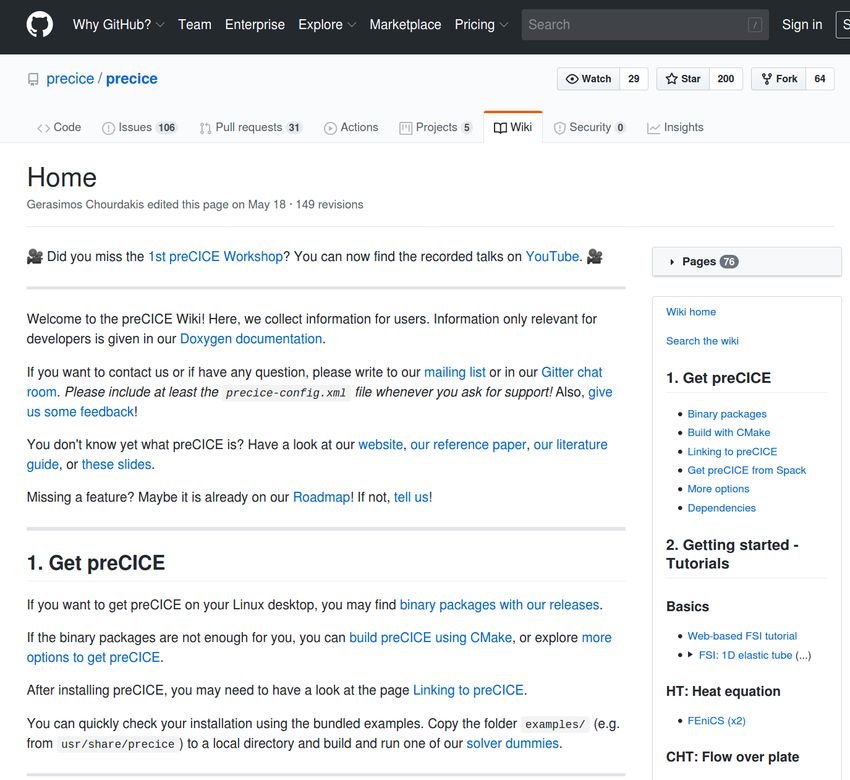Switch to the Pull requests tab
The width and height of the screenshot is (850, 780).
(x=250, y=127)
